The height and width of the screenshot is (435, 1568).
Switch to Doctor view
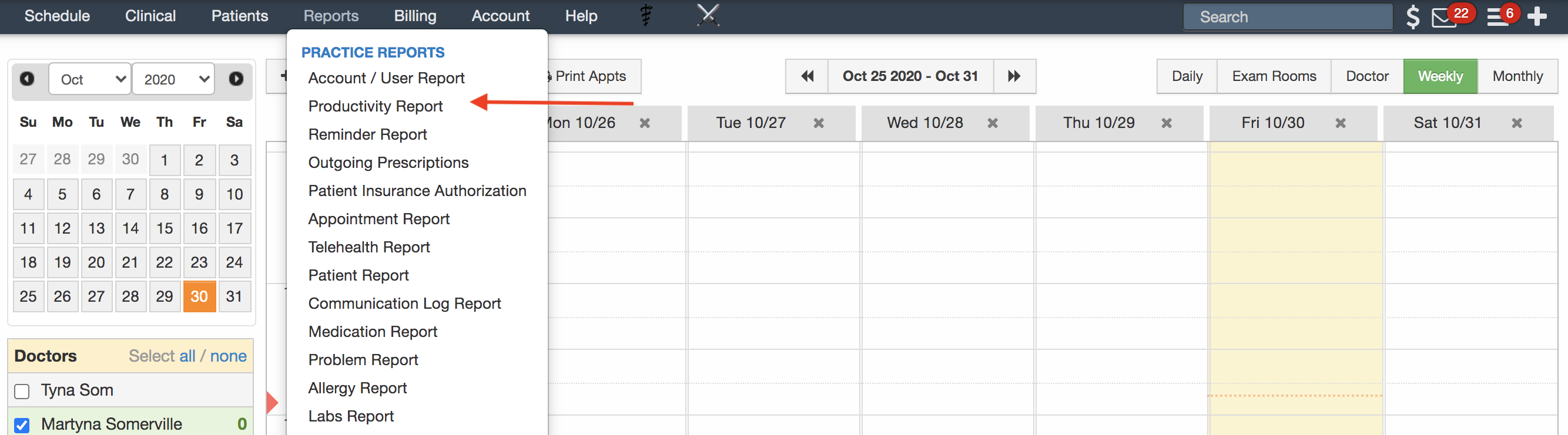click(x=1366, y=76)
